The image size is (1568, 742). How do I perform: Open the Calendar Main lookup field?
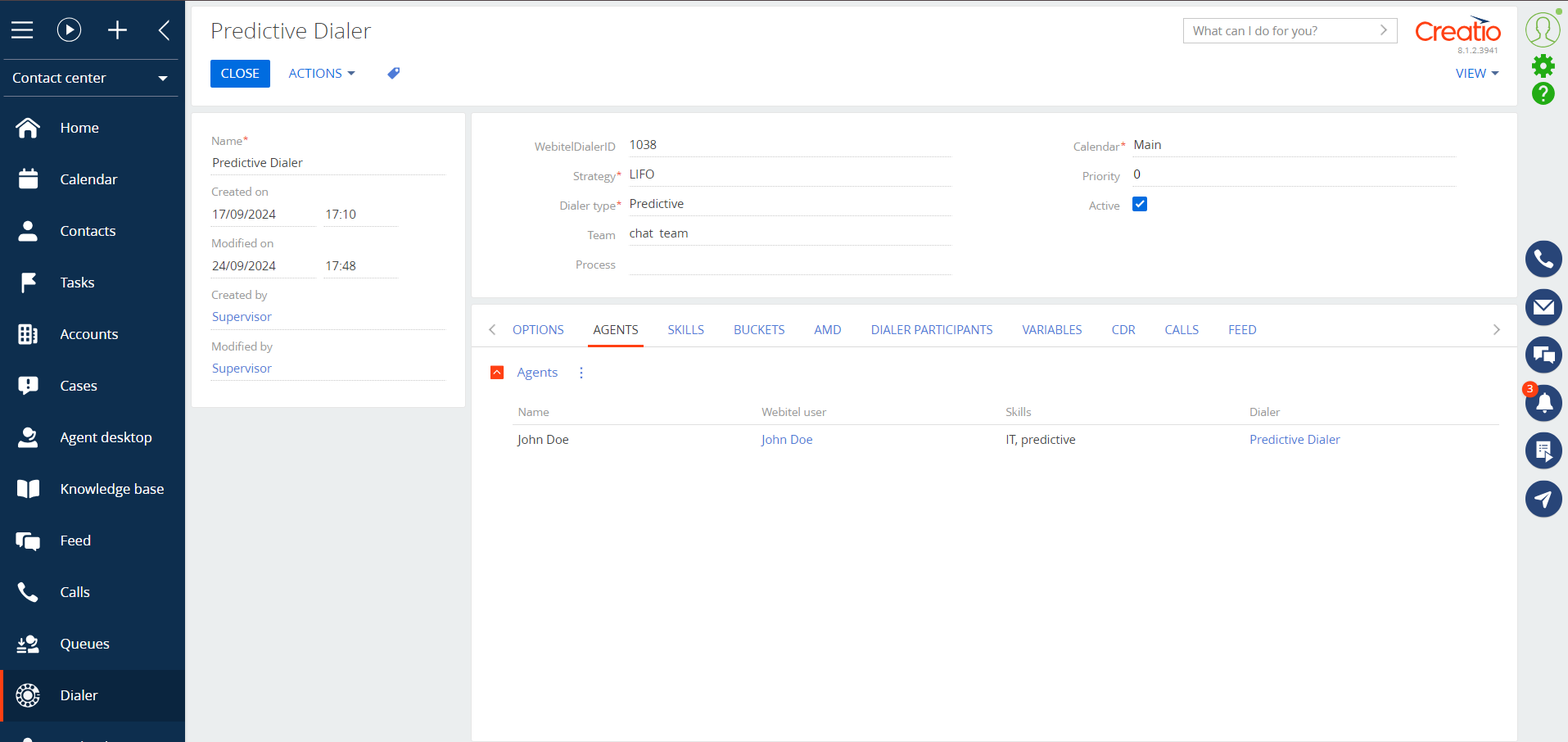click(x=1295, y=145)
